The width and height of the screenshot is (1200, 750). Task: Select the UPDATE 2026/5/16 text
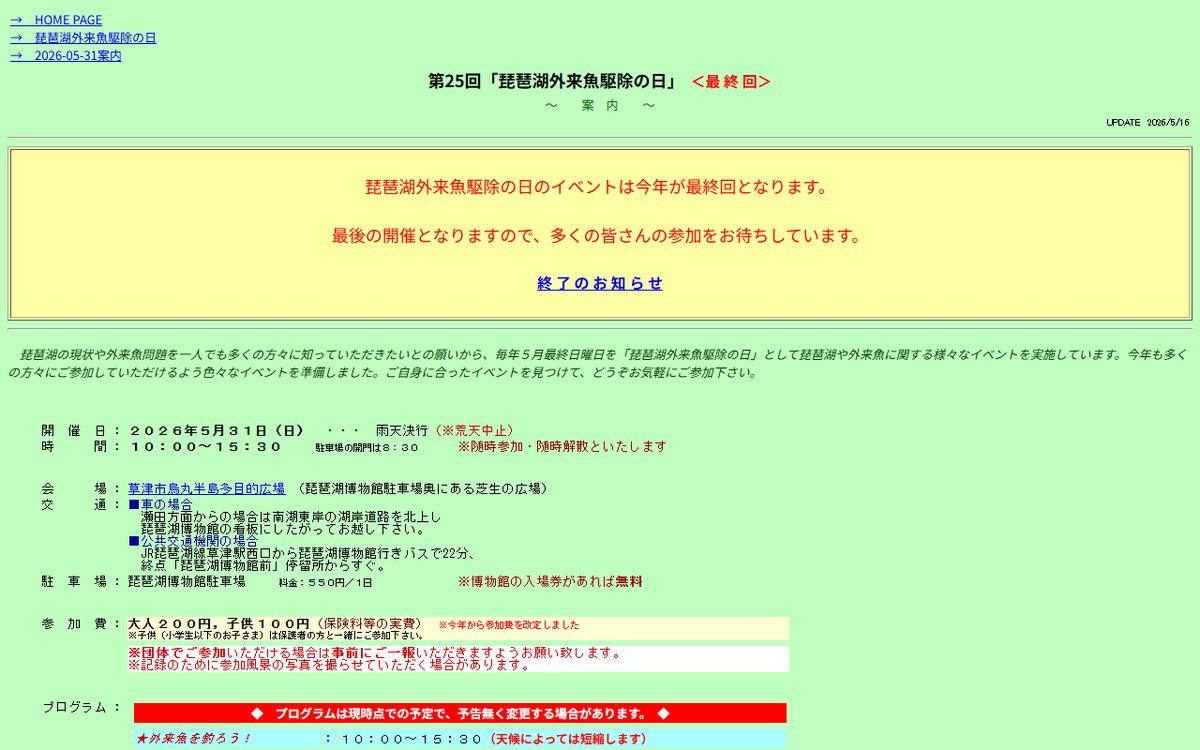coord(1148,122)
